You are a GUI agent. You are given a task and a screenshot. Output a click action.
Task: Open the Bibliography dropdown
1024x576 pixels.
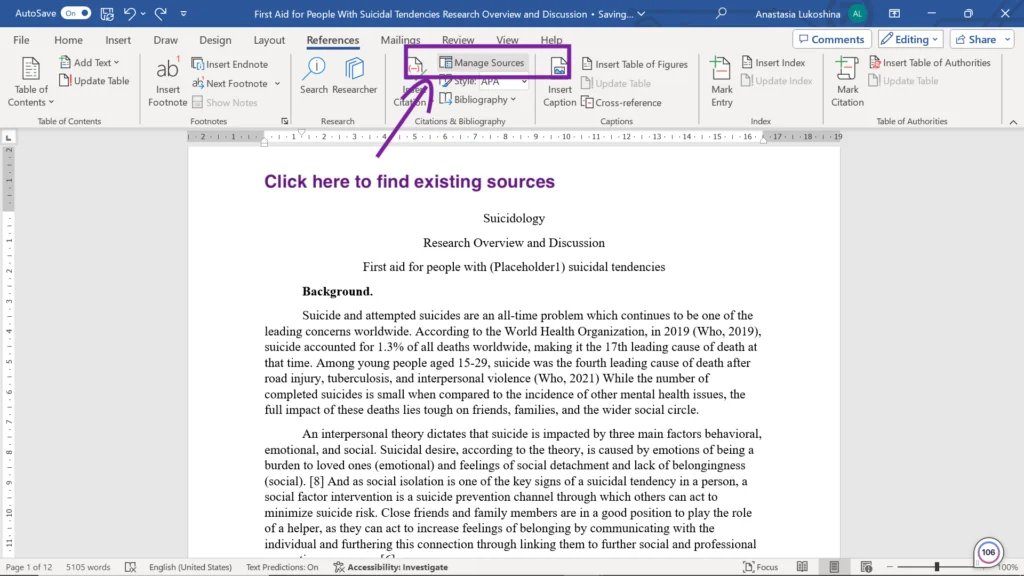(x=484, y=100)
